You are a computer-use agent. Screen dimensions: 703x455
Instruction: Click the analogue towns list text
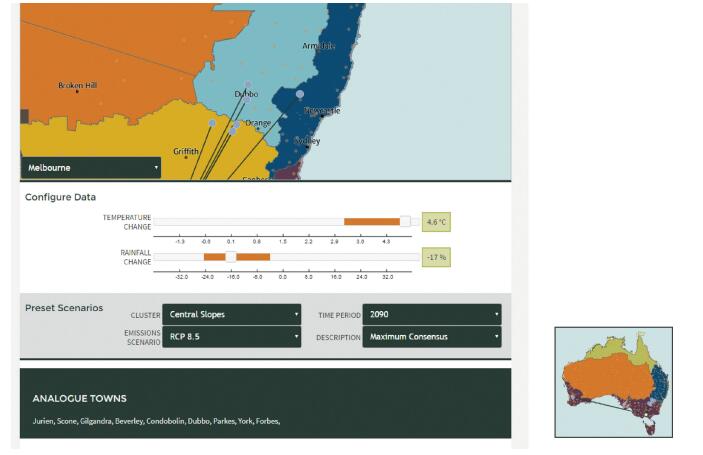[156, 421]
